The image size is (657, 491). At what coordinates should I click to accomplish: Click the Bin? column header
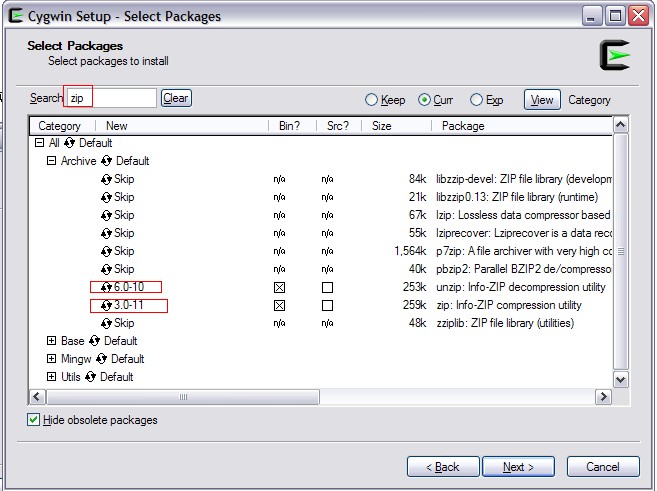pos(292,126)
